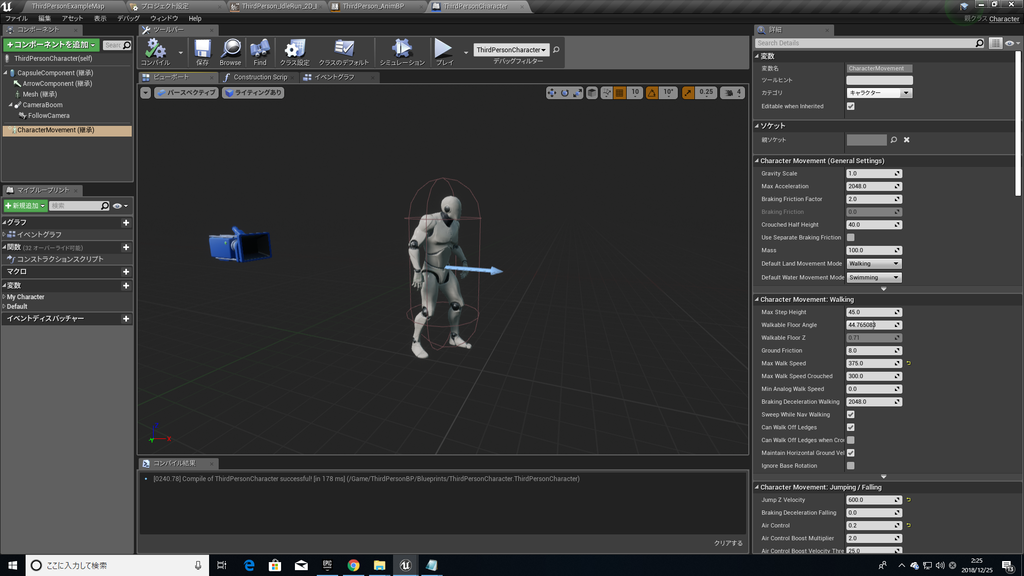Image resolution: width=1024 pixels, height=576 pixels.
Task: Open Browse in the toolbar
Action: coord(231,48)
